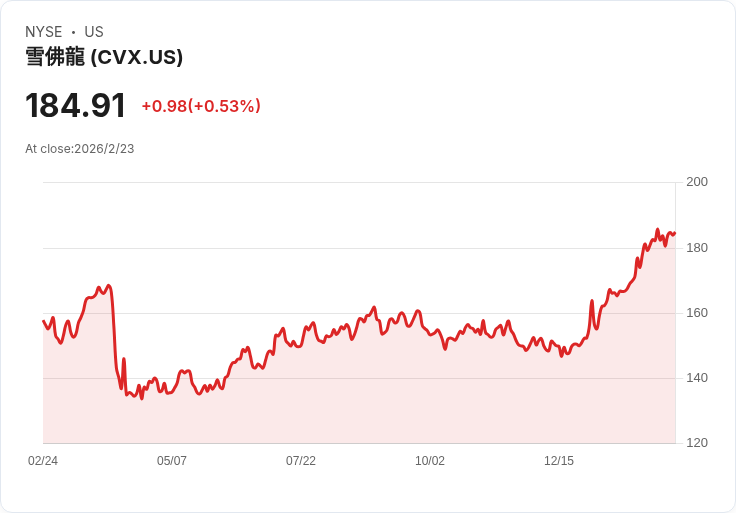736x513 pixels.
Task: Click the stock name 雪佛龍 (CVX.US)
Action: point(104,57)
